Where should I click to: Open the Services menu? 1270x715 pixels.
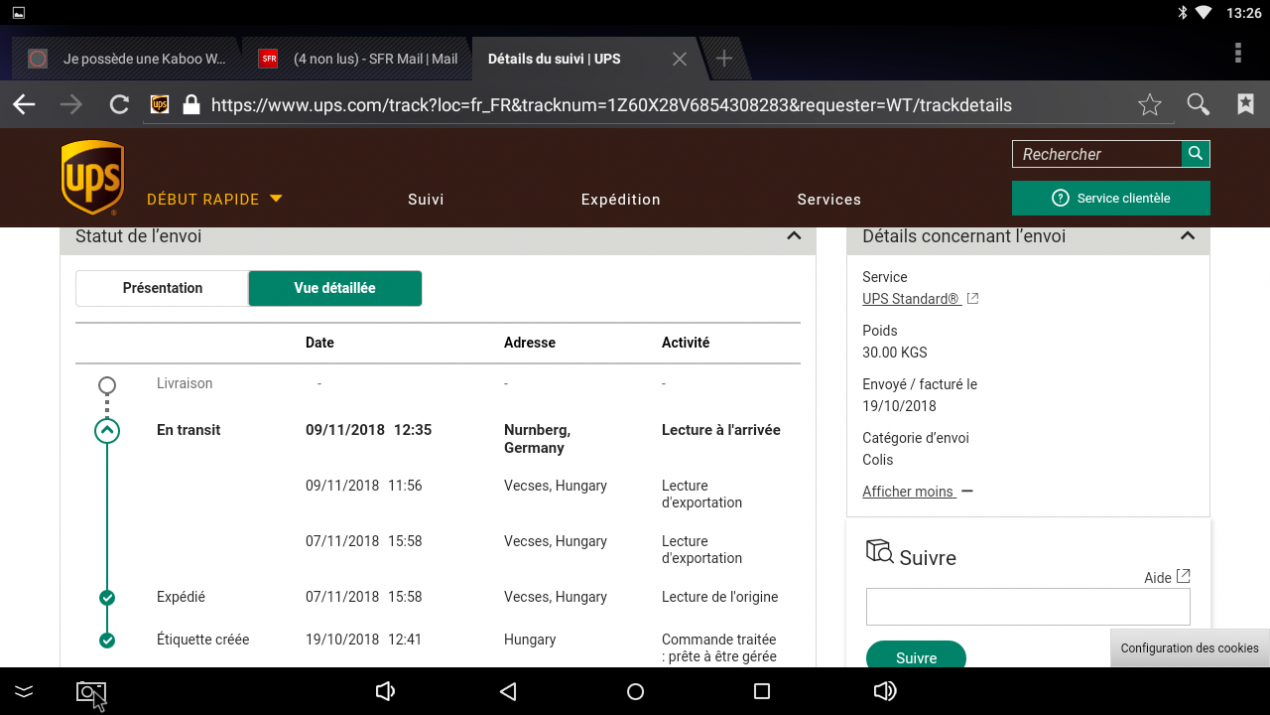(x=829, y=199)
